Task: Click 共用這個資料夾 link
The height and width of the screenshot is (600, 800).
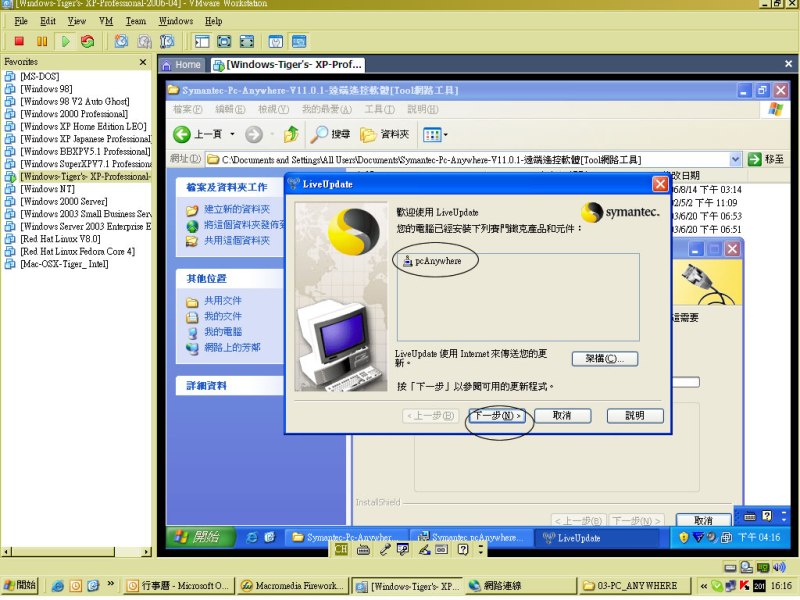Action: coord(237,241)
